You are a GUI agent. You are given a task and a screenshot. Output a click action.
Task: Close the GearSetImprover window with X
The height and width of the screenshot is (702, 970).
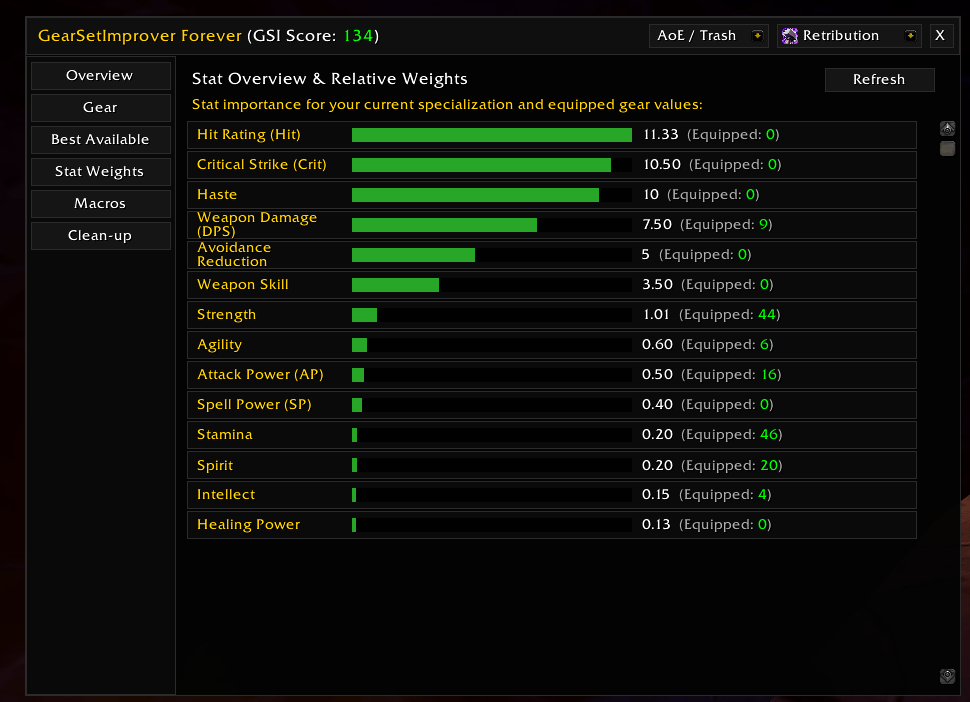pos(940,36)
